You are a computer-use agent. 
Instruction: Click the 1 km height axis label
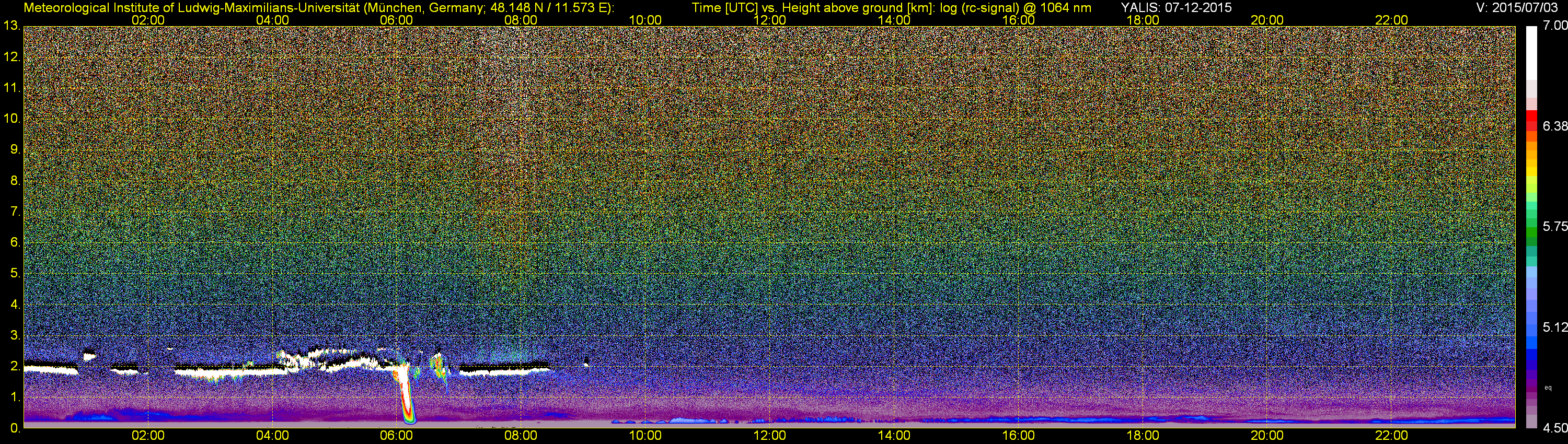tap(15, 396)
